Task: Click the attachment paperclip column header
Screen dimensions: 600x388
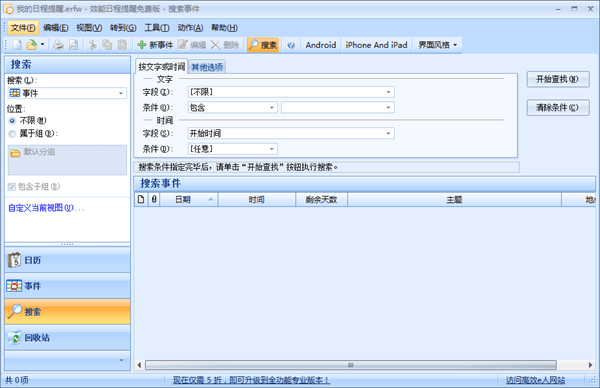Action: [x=154, y=199]
